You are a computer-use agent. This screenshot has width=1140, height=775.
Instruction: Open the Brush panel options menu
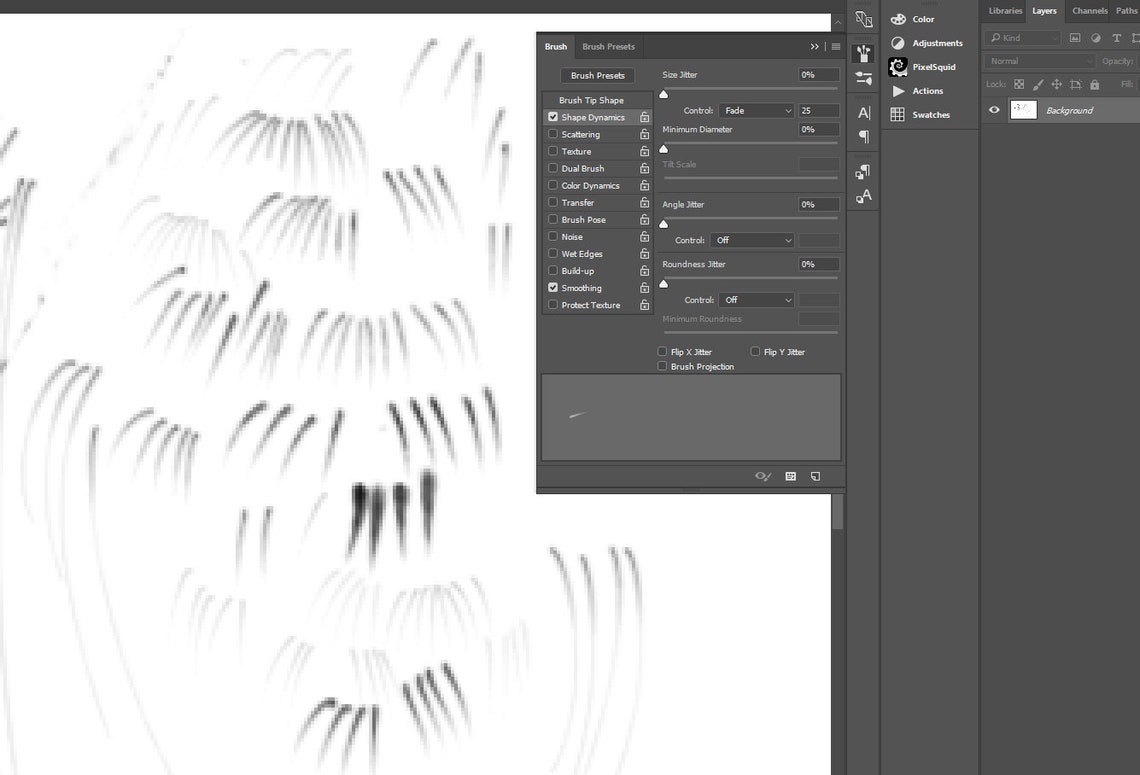836,47
